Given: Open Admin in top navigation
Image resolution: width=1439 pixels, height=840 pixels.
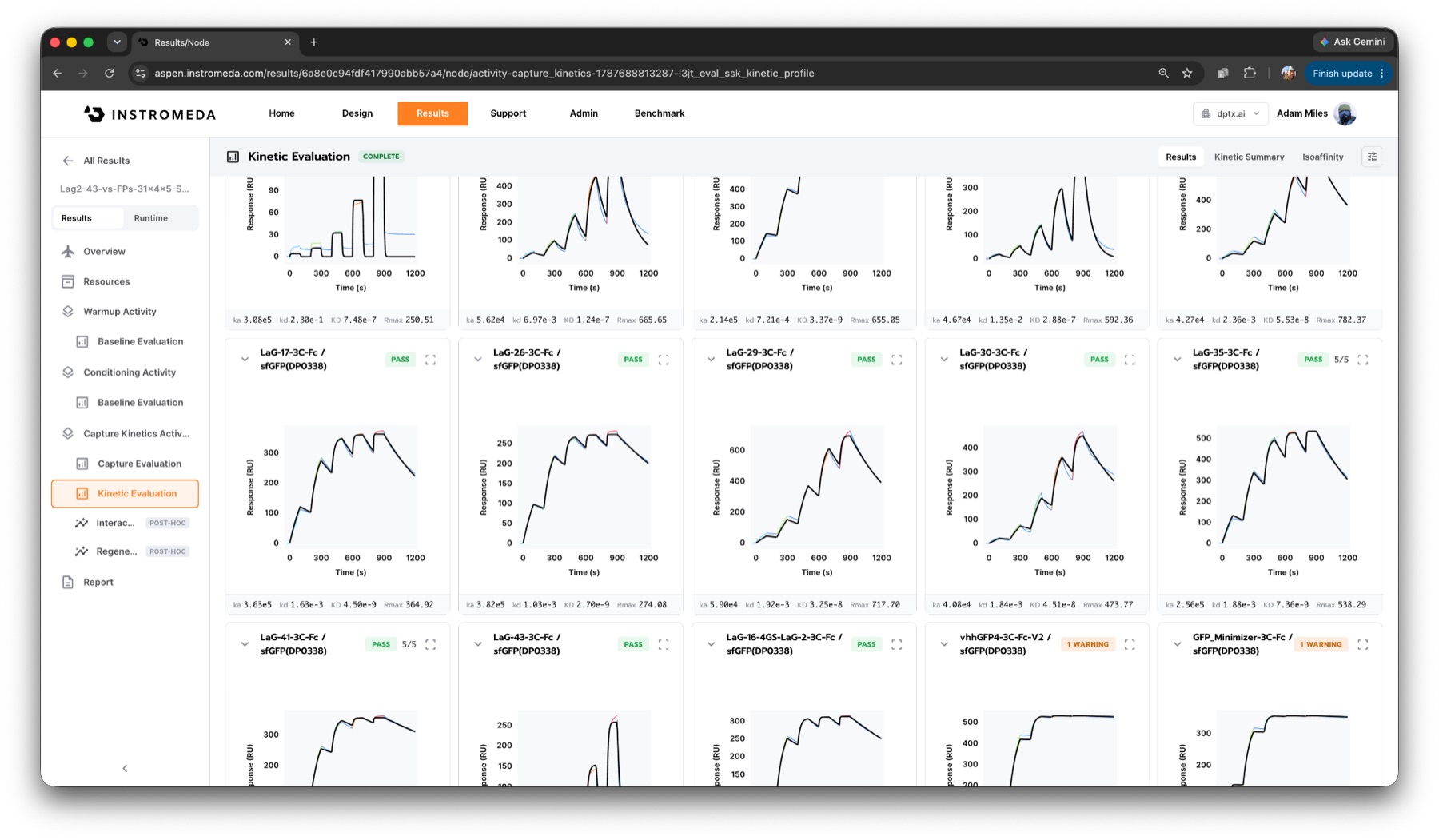Looking at the screenshot, I should (584, 113).
